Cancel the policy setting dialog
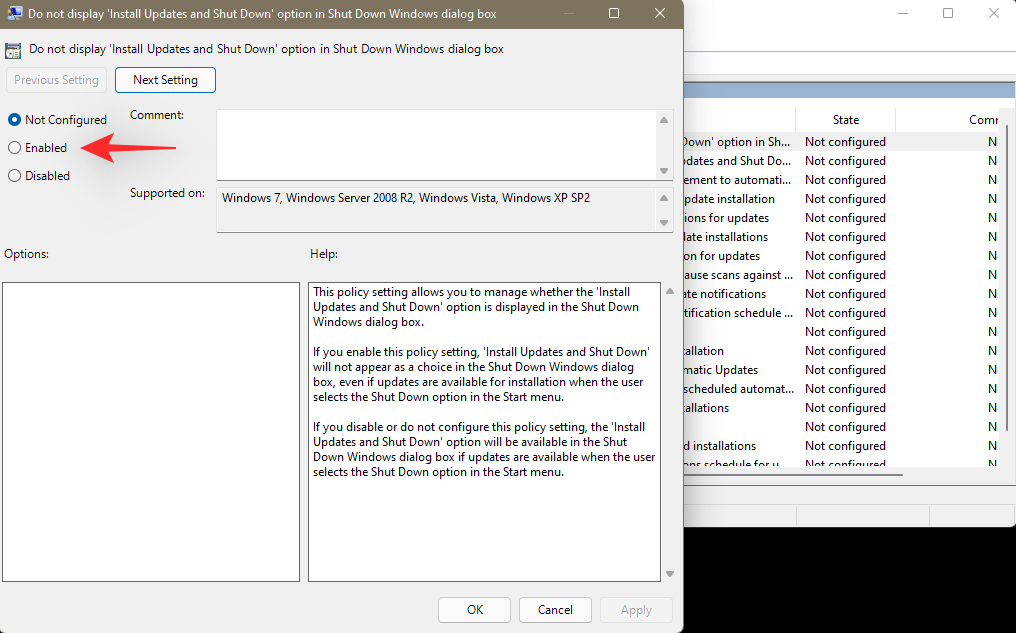The height and width of the screenshot is (633, 1016). click(x=555, y=609)
